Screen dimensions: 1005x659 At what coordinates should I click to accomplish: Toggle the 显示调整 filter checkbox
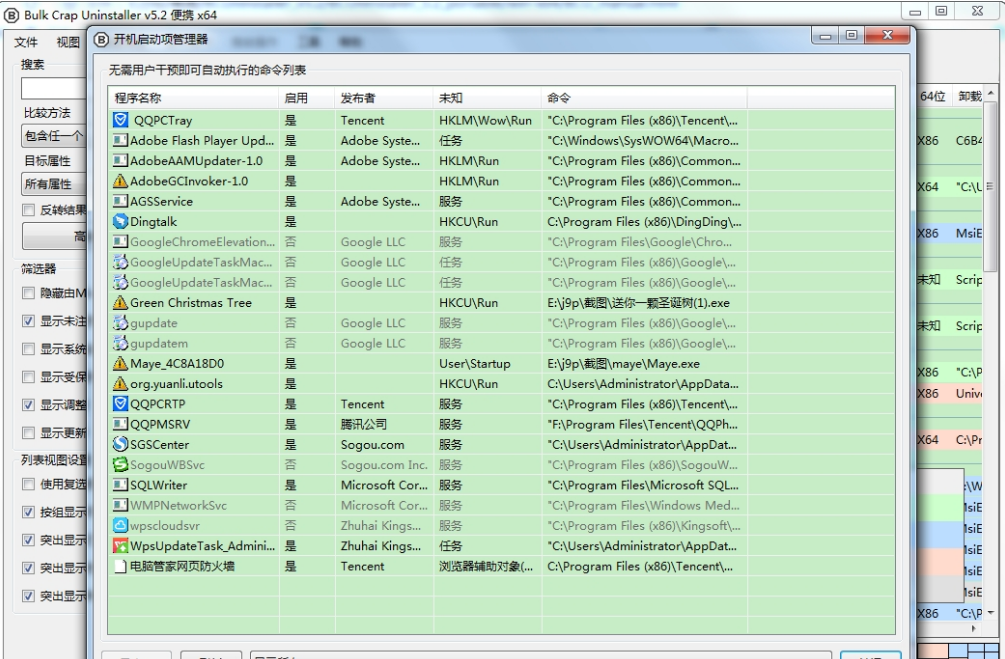(x=28, y=405)
